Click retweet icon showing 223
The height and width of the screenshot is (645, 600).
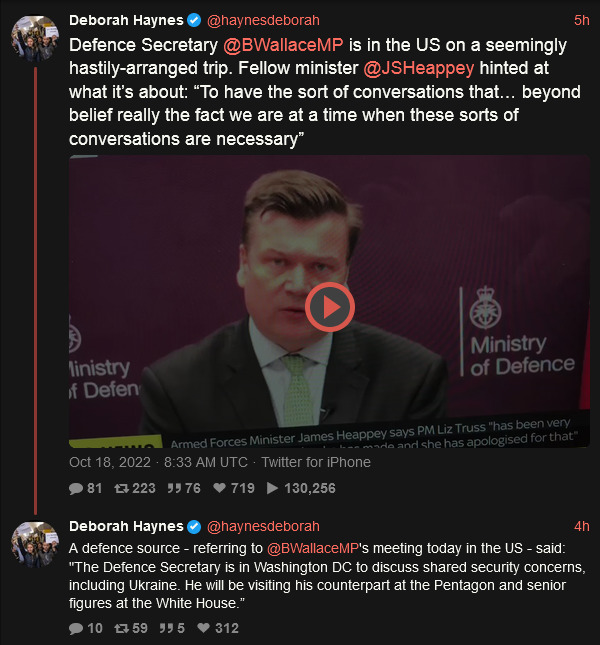[121, 488]
